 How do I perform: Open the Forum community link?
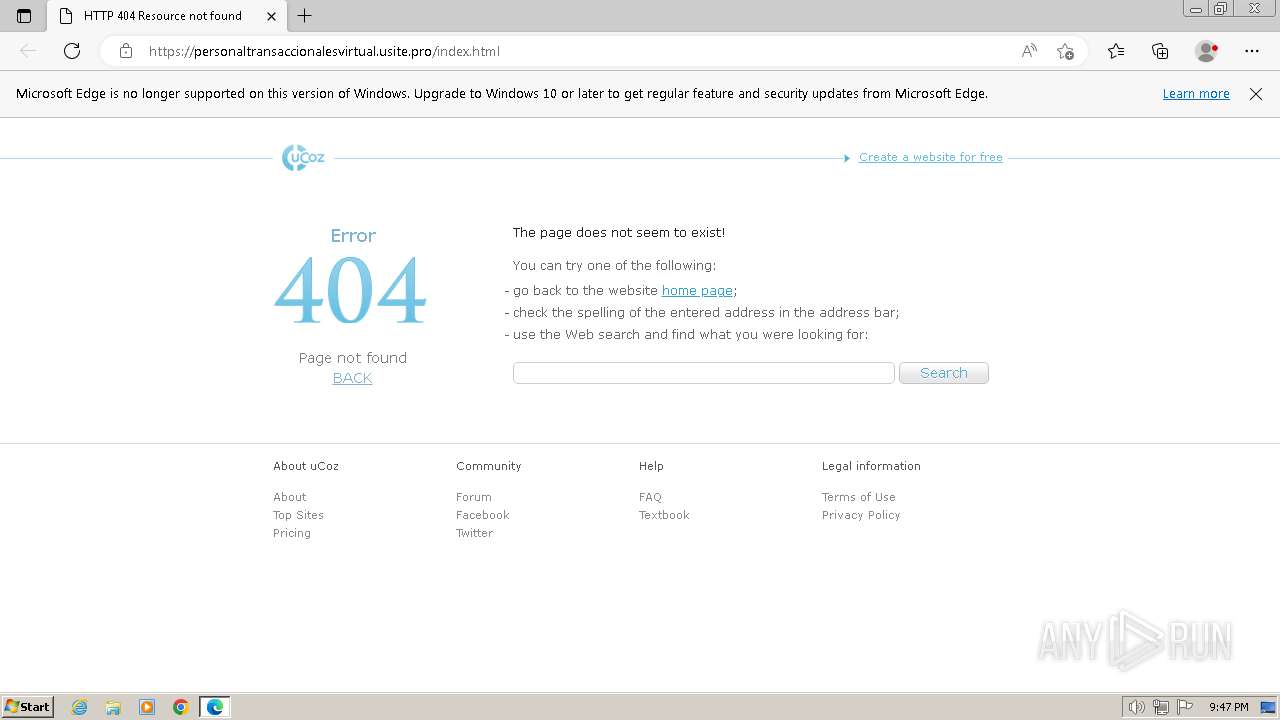(x=474, y=497)
